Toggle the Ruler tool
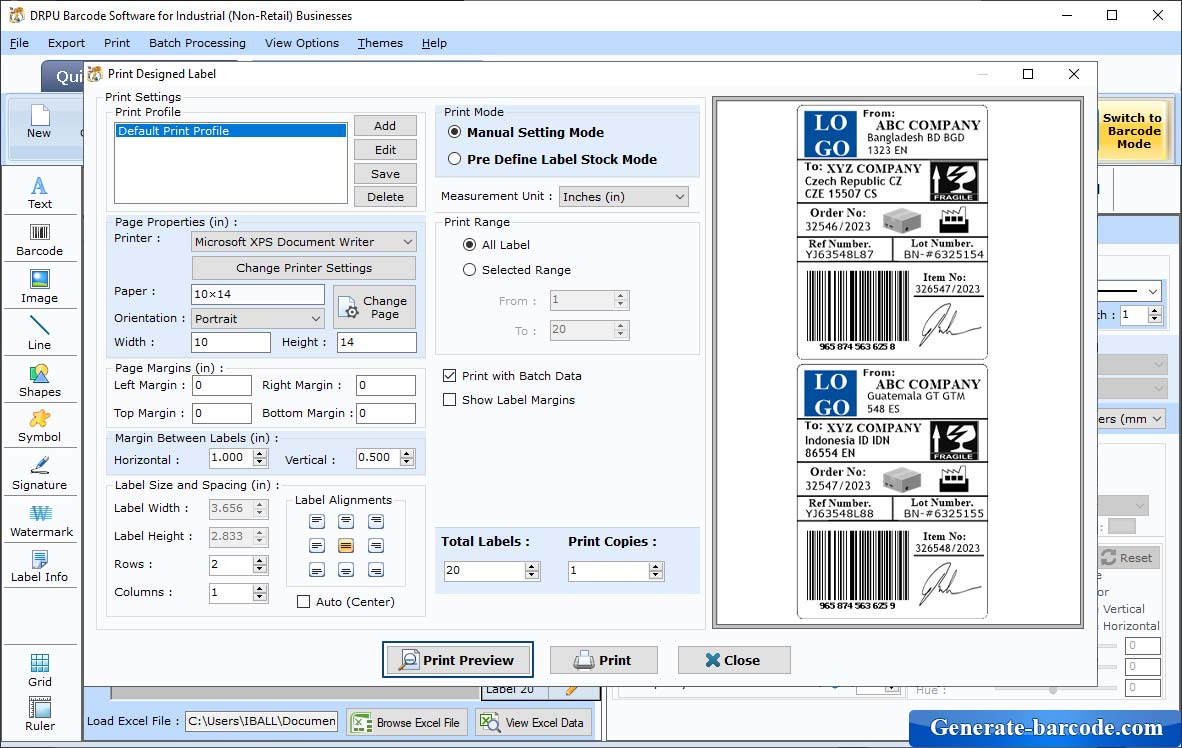 [x=40, y=714]
